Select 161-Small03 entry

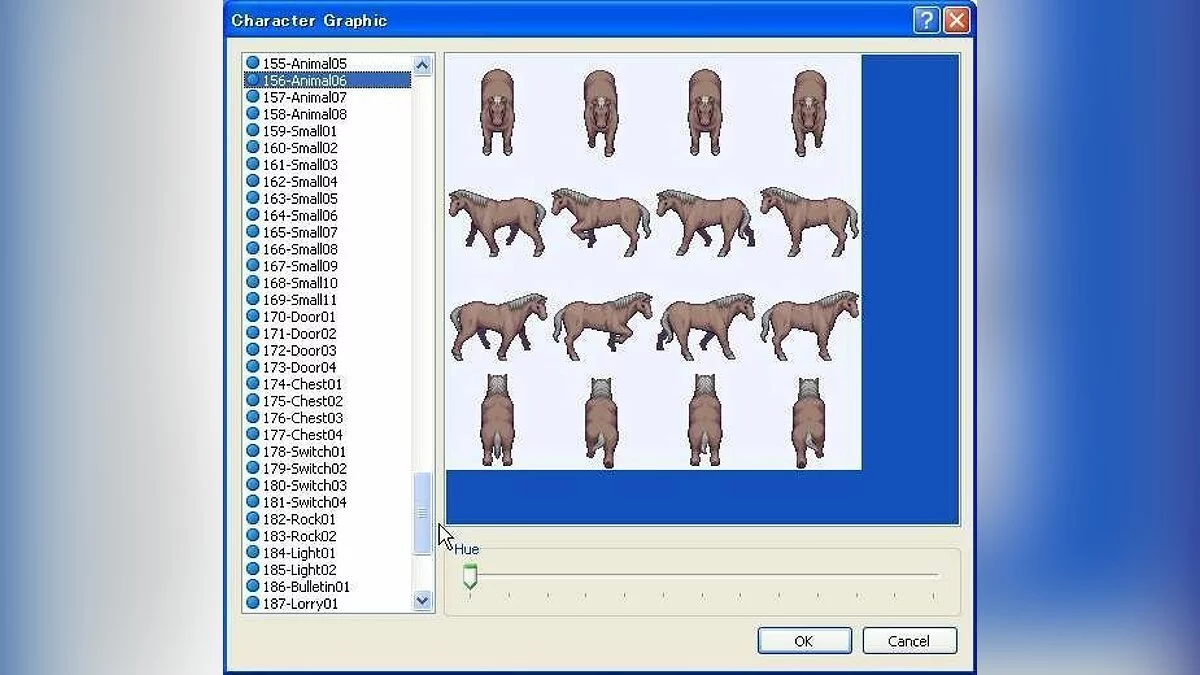click(x=328, y=165)
